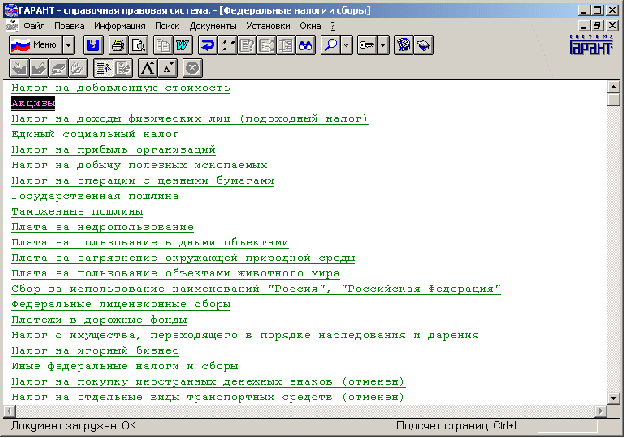Open link Налог на добавленную стоимость

click(121, 88)
